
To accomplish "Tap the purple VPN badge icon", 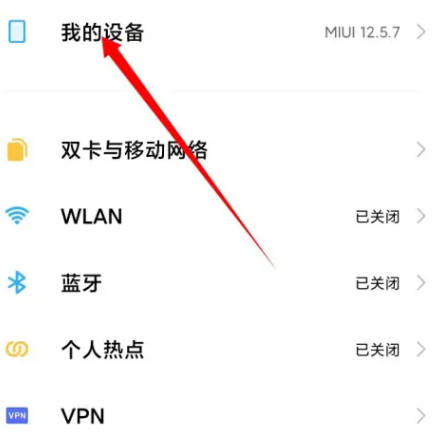I will click(x=17, y=416).
